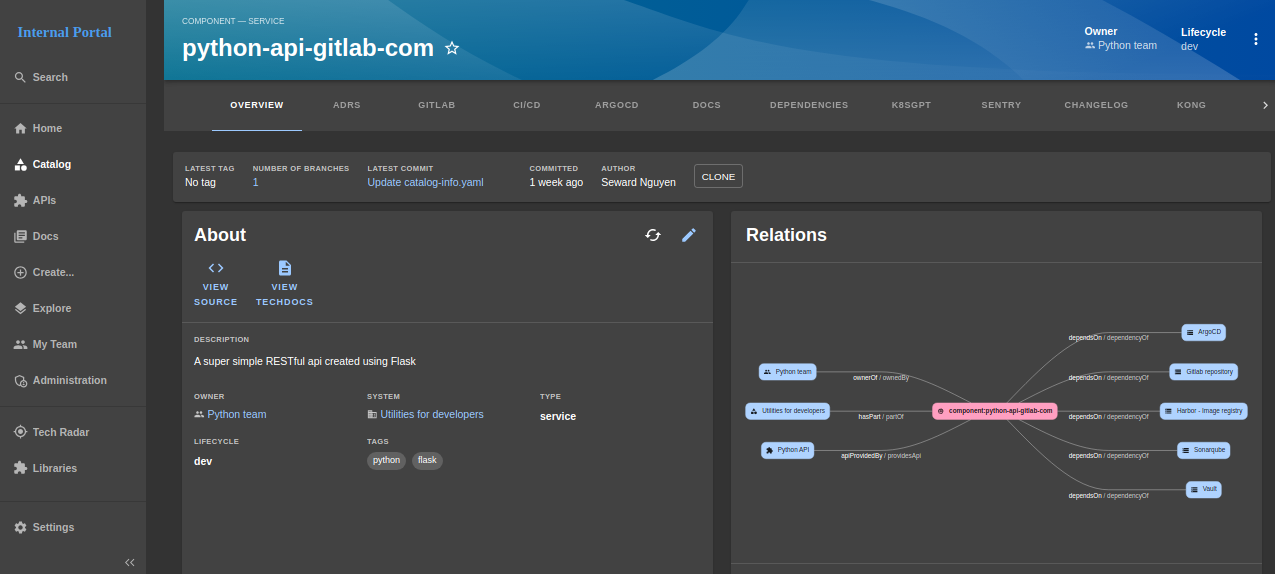The width and height of the screenshot is (1275, 574).
Task: Collapse the sidebar with double chevron
Action: click(x=129, y=562)
